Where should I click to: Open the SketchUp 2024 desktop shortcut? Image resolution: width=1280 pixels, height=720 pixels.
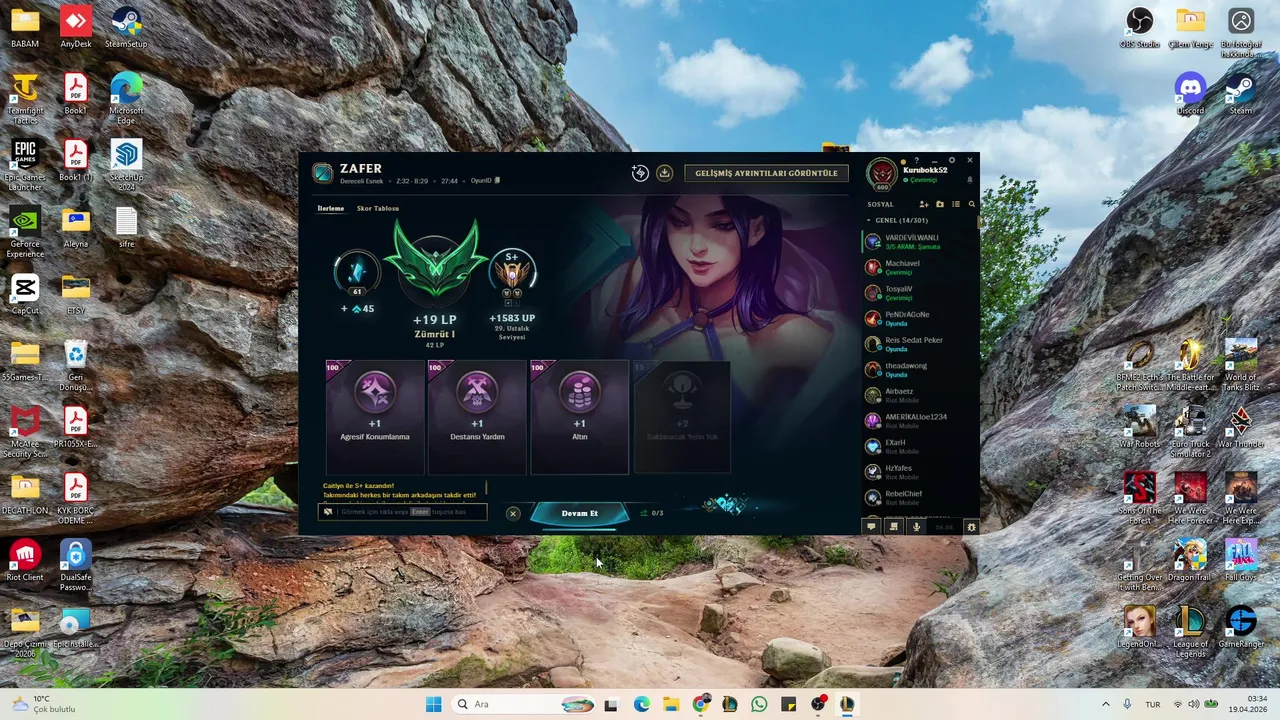126,166
